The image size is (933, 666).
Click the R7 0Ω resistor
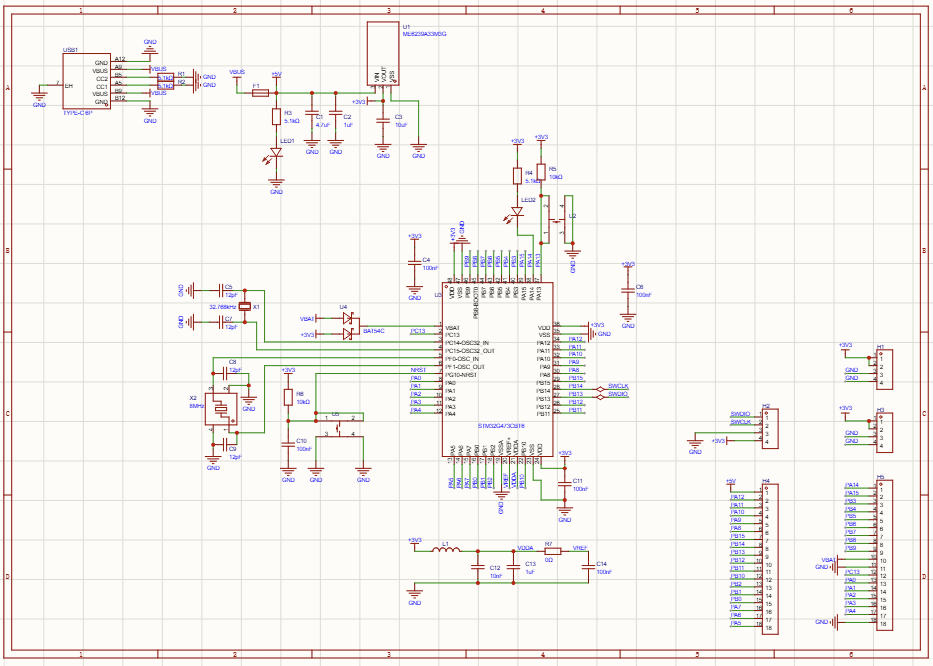[x=552, y=550]
